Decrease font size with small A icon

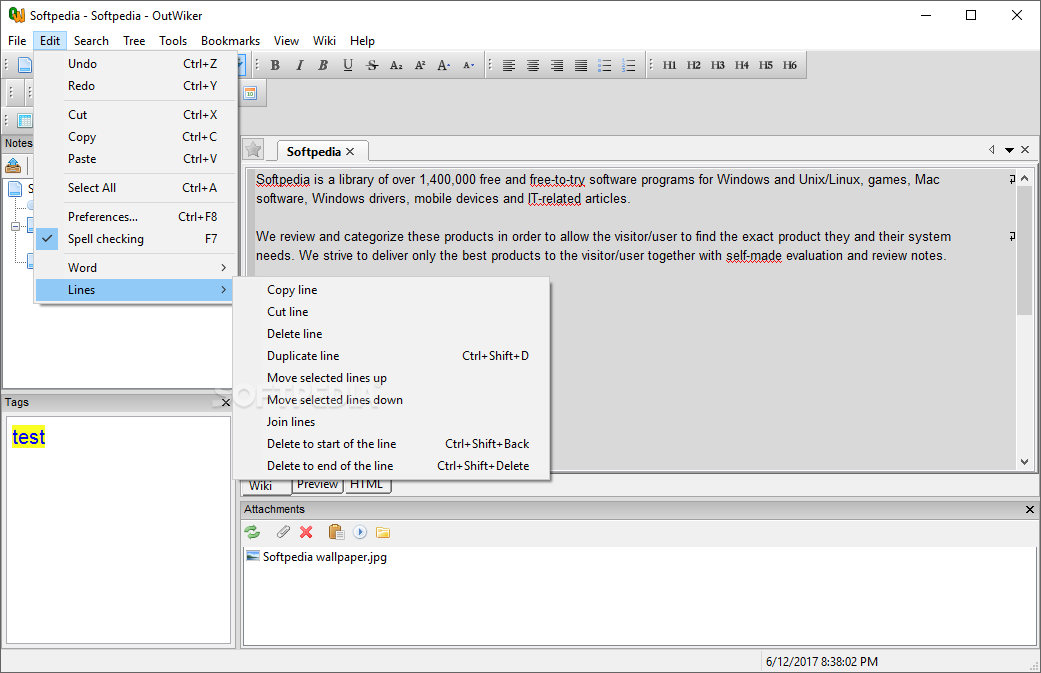point(468,65)
